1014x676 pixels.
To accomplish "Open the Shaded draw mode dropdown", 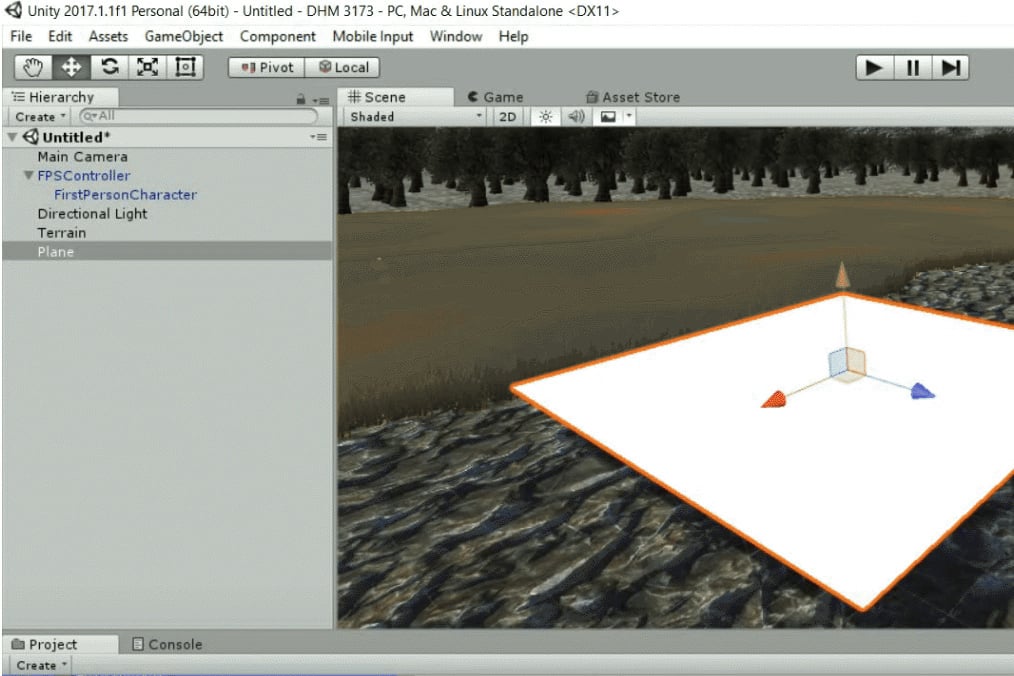I will click(x=414, y=117).
